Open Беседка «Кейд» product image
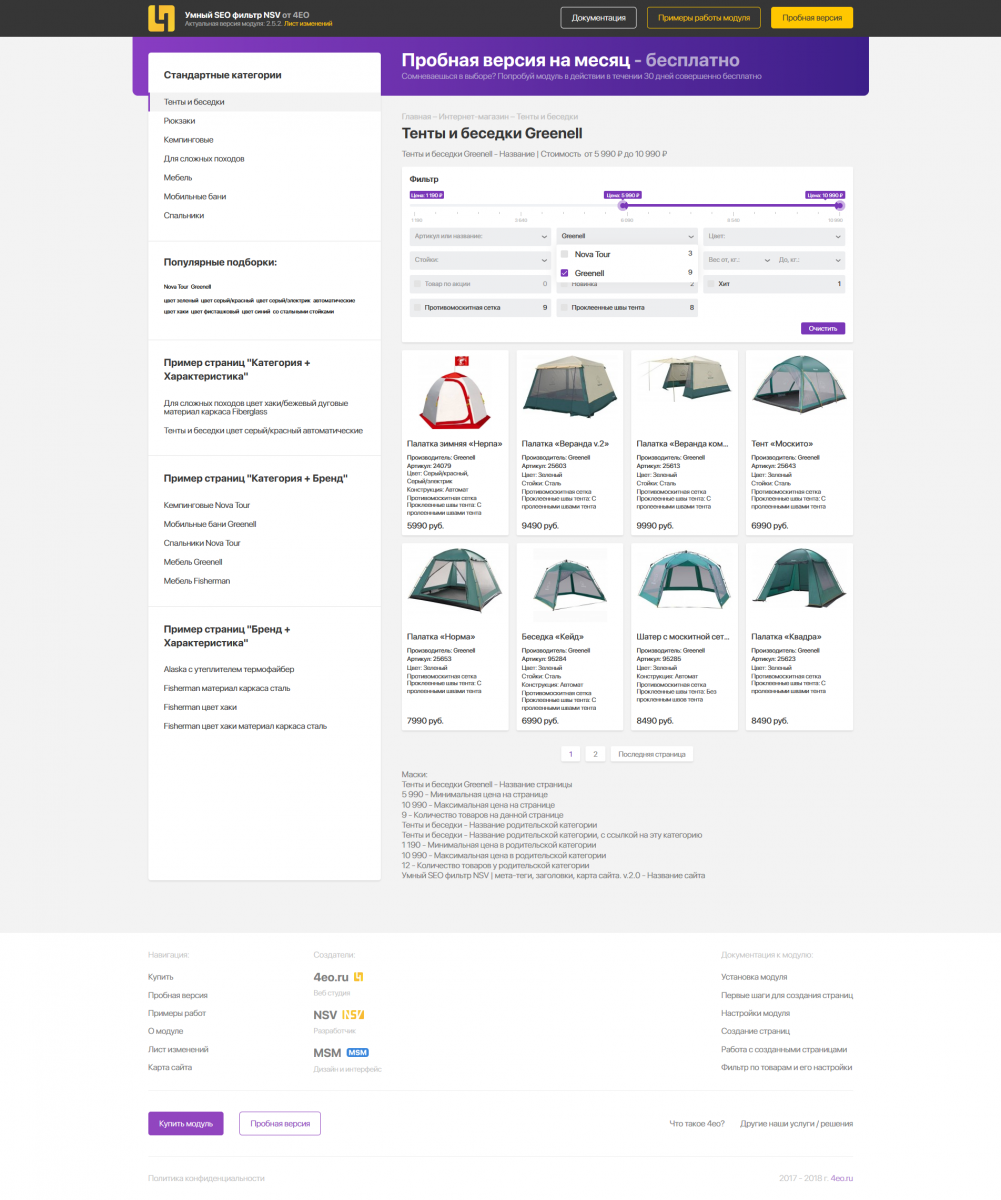This screenshot has height=1200, width=1001. pyautogui.click(x=570, y=584)
